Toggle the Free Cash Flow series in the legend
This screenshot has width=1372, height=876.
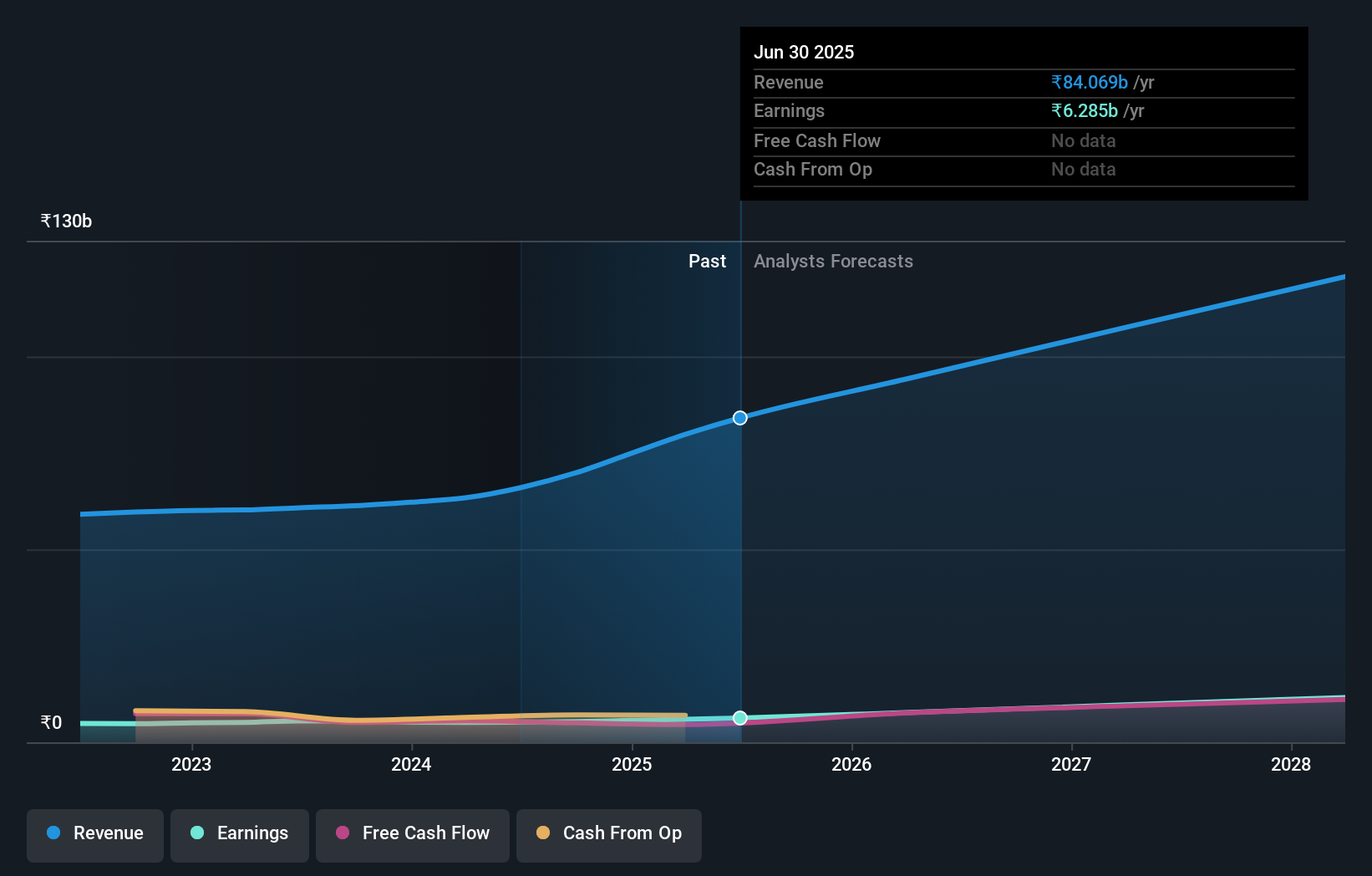click(x=413, y=835)
